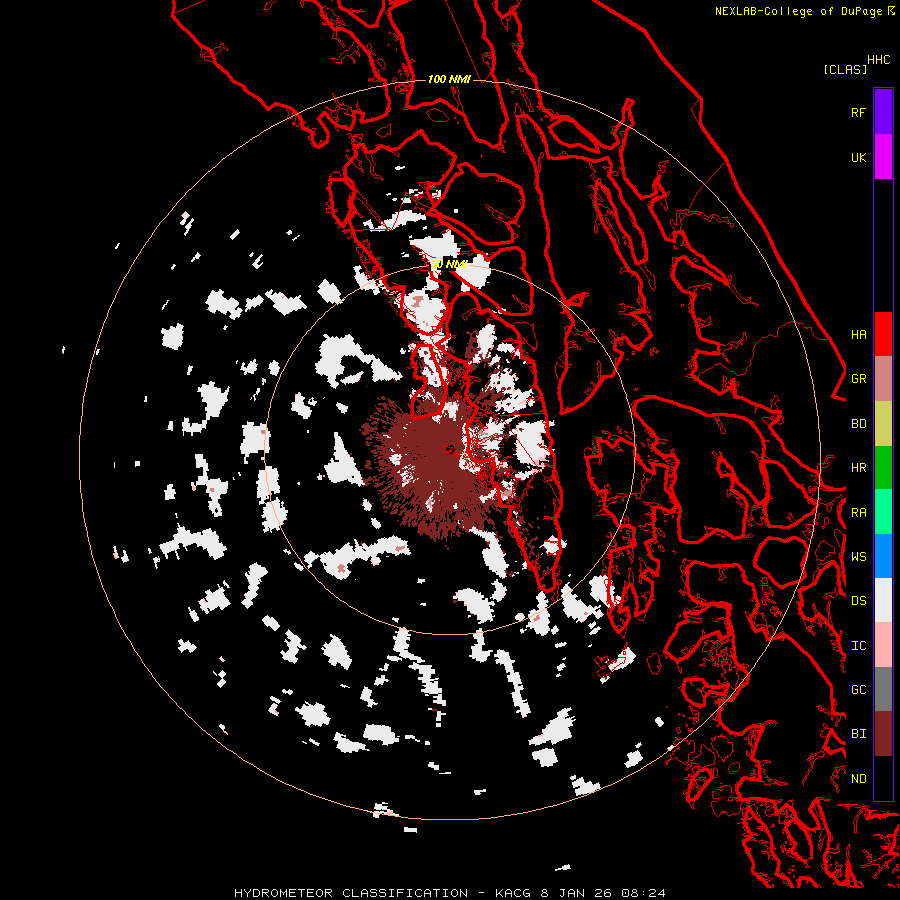Click the NEXLAB-College of DuPage text
Viewport: 900px width, 900px height.
tap(798, 11)
